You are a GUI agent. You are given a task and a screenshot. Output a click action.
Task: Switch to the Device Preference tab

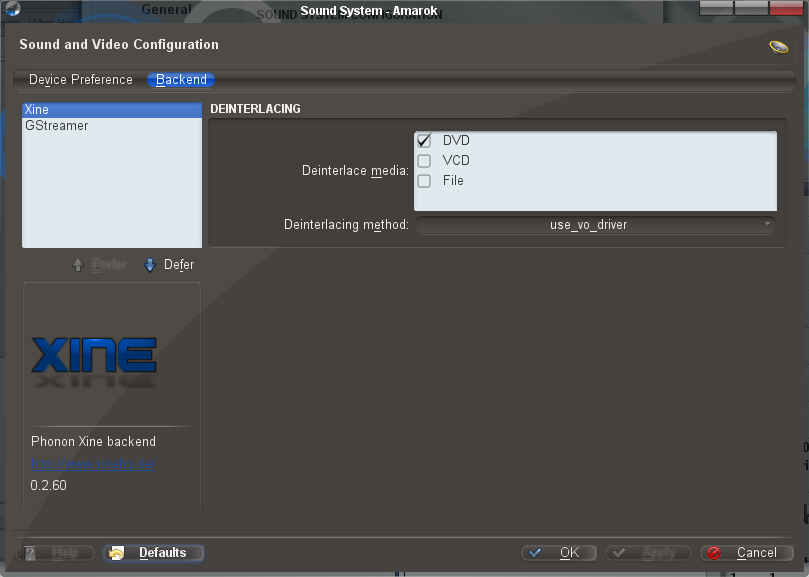point(80,79)
